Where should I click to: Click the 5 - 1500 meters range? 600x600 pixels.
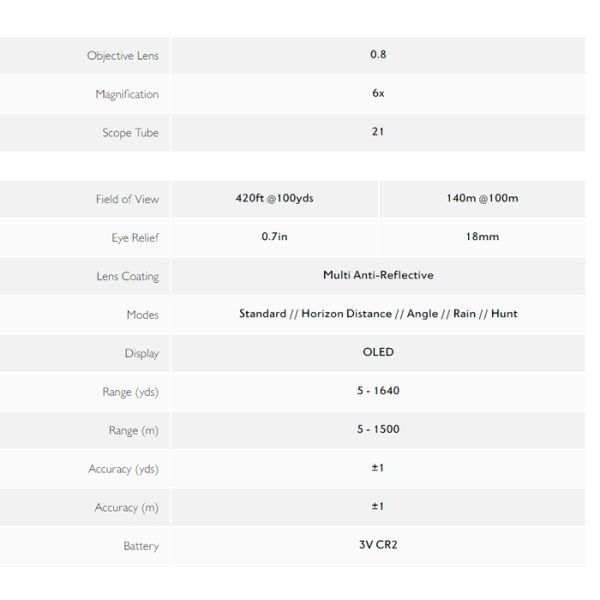[x=378, y=429]
